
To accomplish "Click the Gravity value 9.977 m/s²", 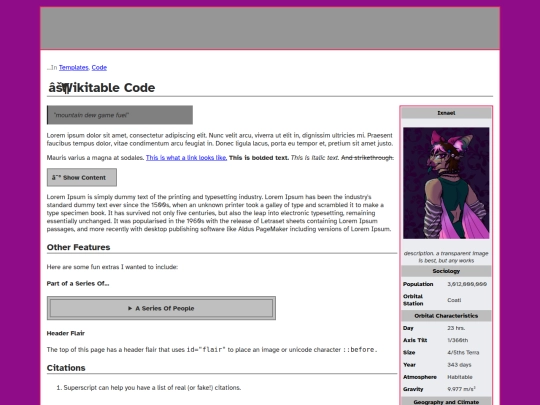I will (462, 389).
